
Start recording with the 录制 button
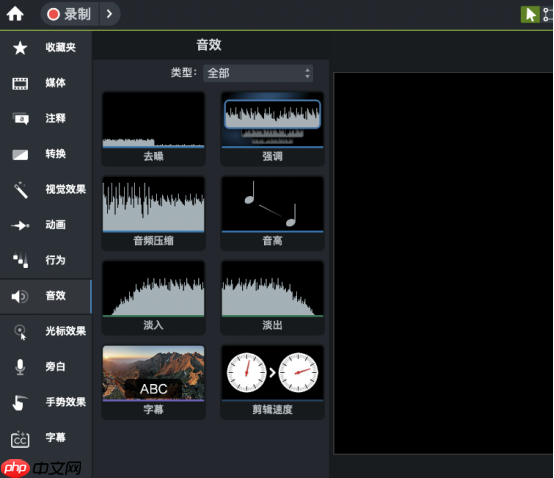[70, 14]
